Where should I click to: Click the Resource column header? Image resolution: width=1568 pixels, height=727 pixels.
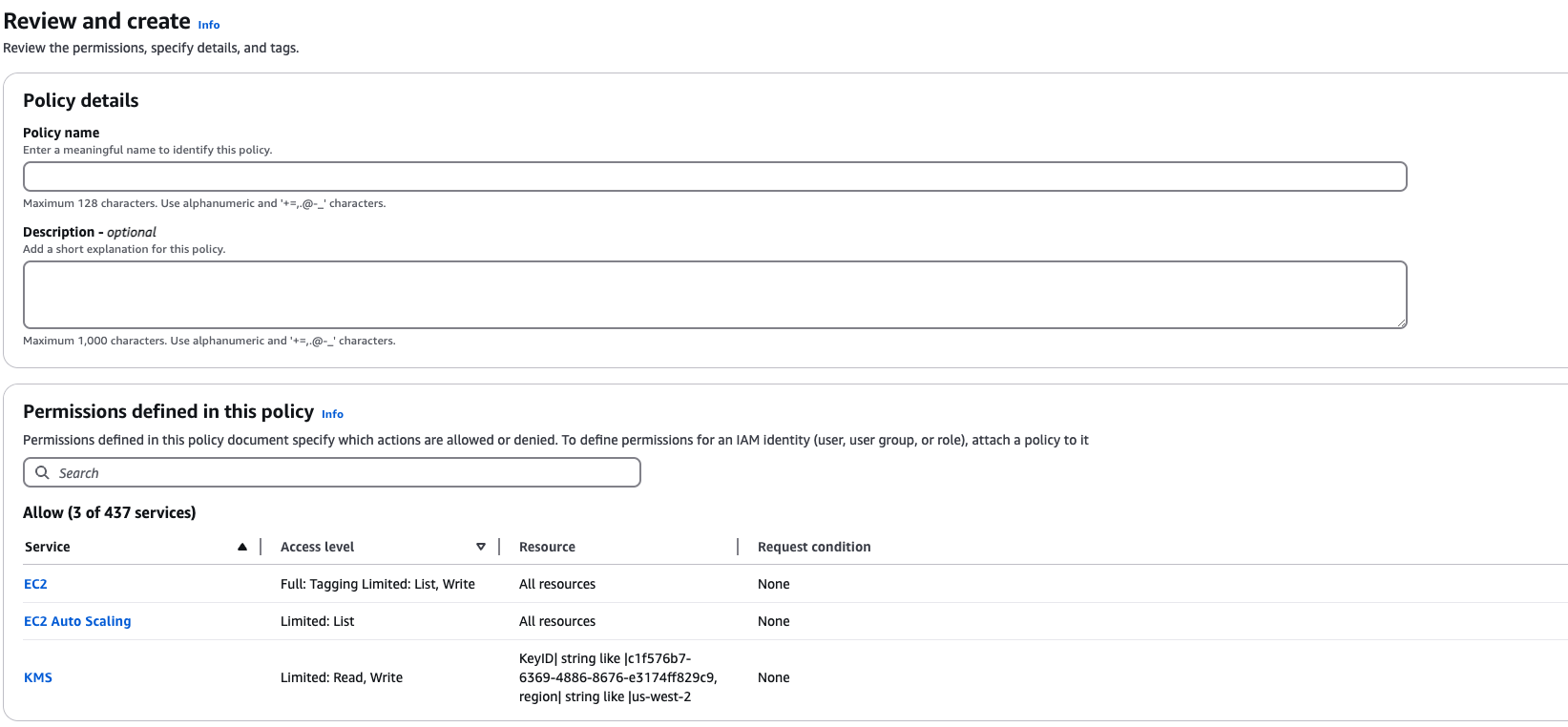click(547, 547)
